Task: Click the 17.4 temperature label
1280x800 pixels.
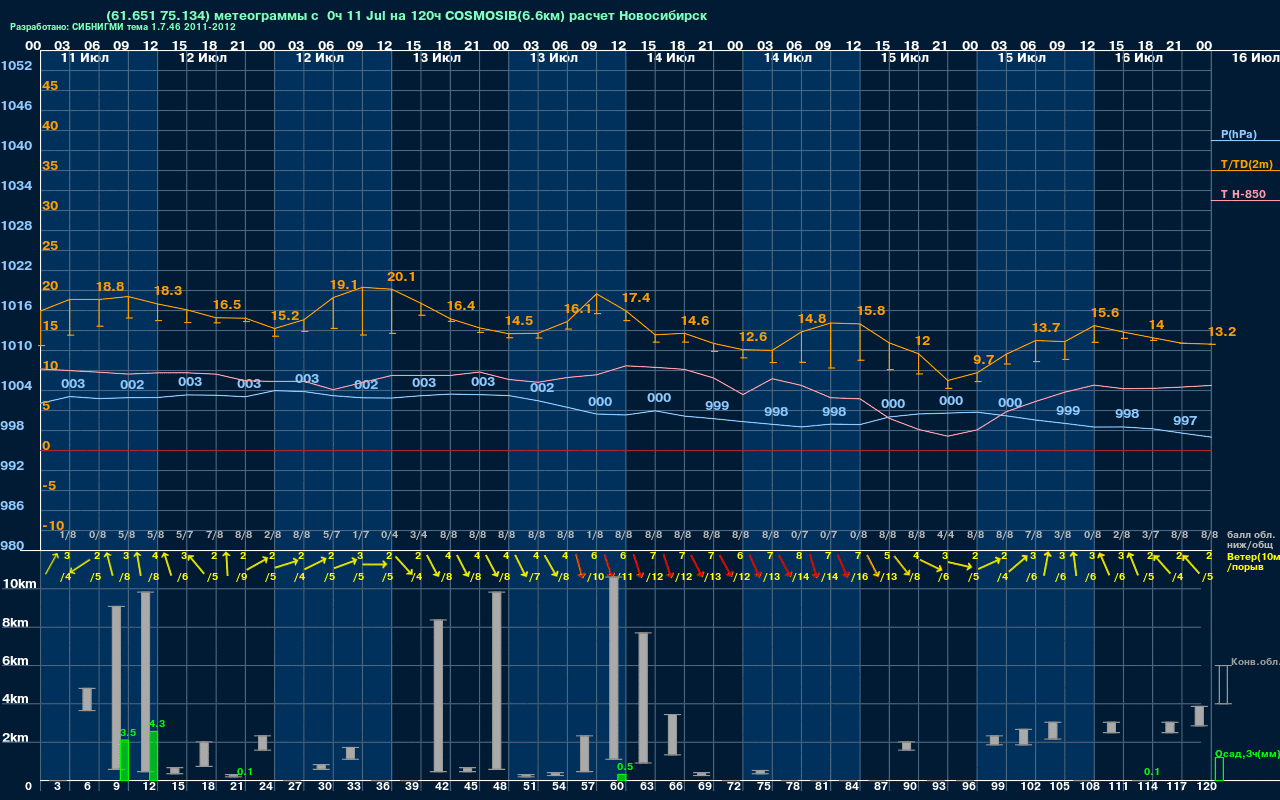Action: point(636,298)
